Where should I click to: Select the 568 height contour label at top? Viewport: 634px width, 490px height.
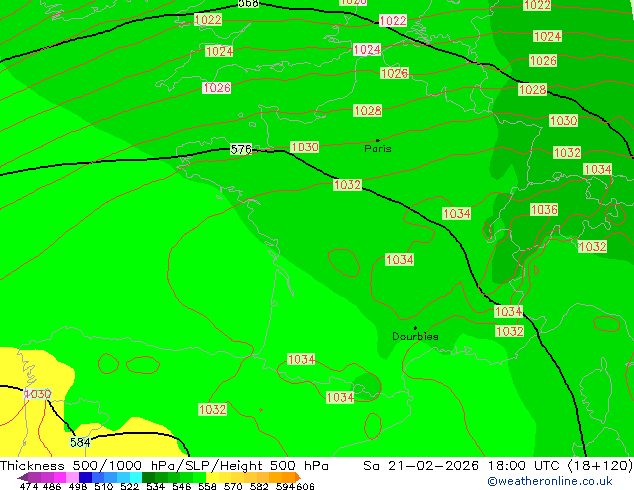click(x=248, y=4)
